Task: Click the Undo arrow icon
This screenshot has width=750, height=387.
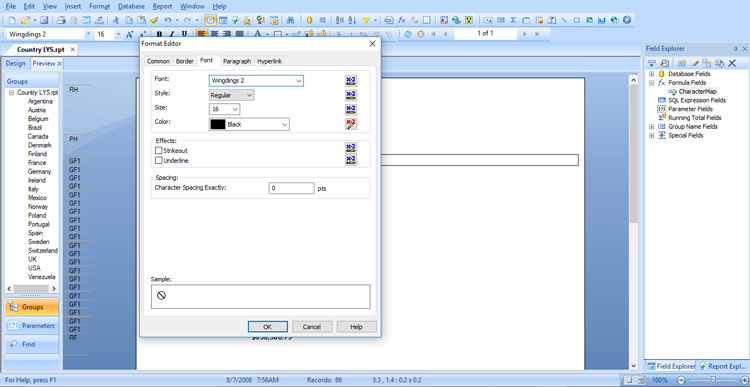Action: click(x=167, y=20)
